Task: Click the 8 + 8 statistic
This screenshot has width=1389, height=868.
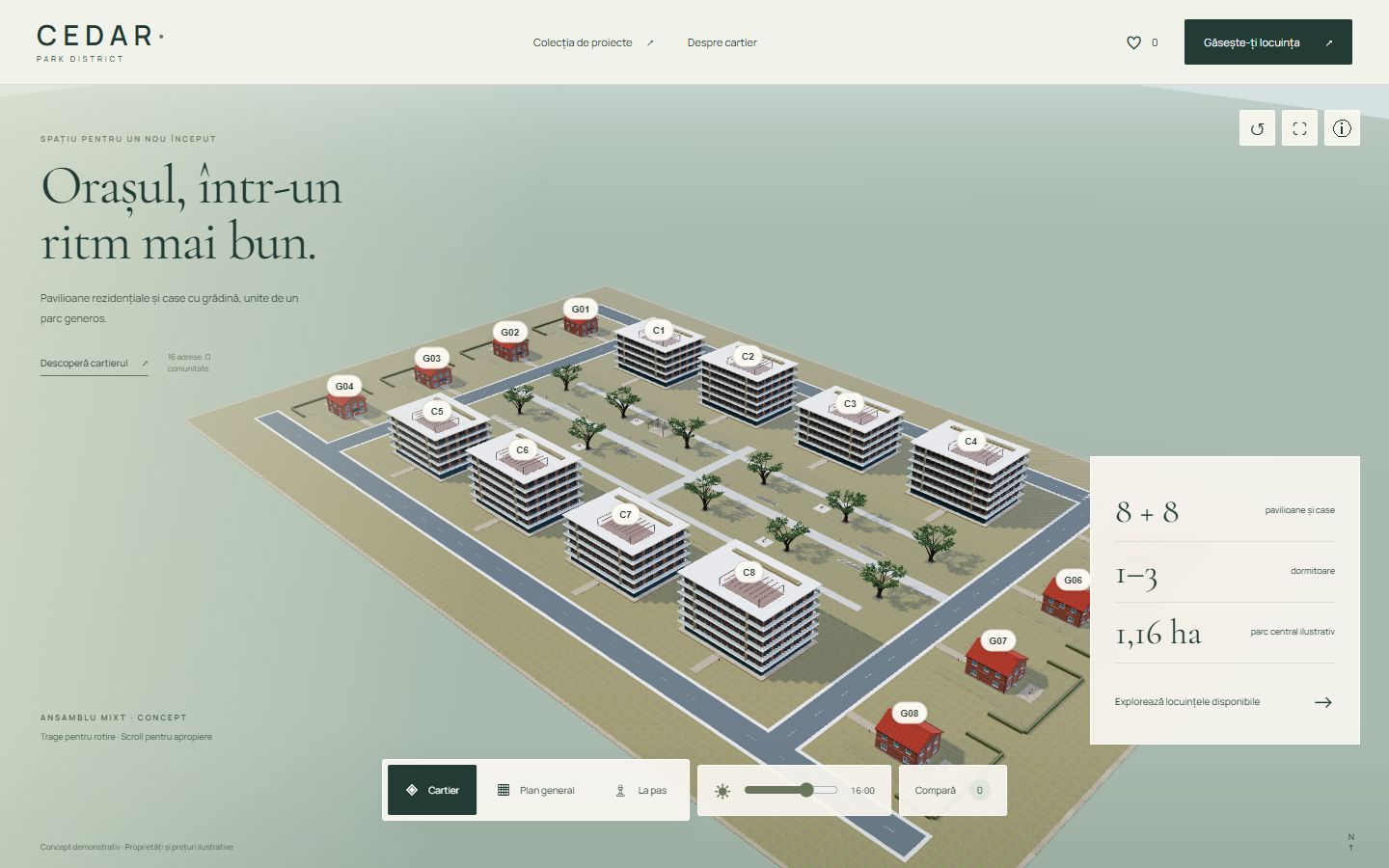Action: (x=1147, y=511)
